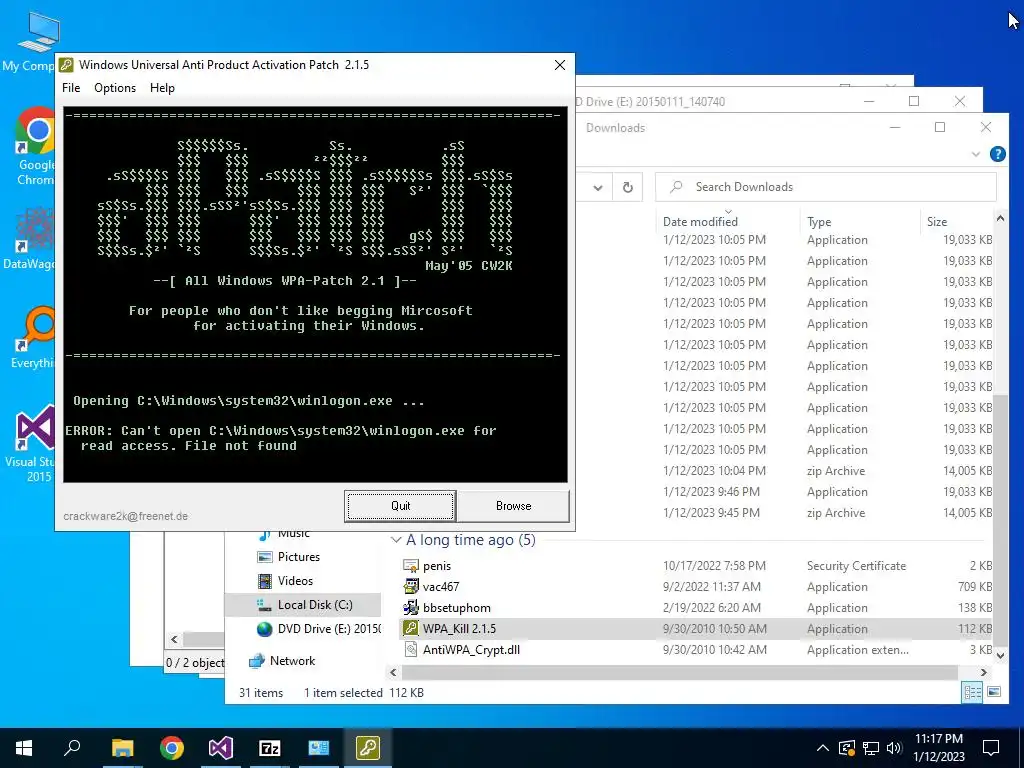
Task: Click the file list scroll down arrow
Action: tap(1000, 655)
